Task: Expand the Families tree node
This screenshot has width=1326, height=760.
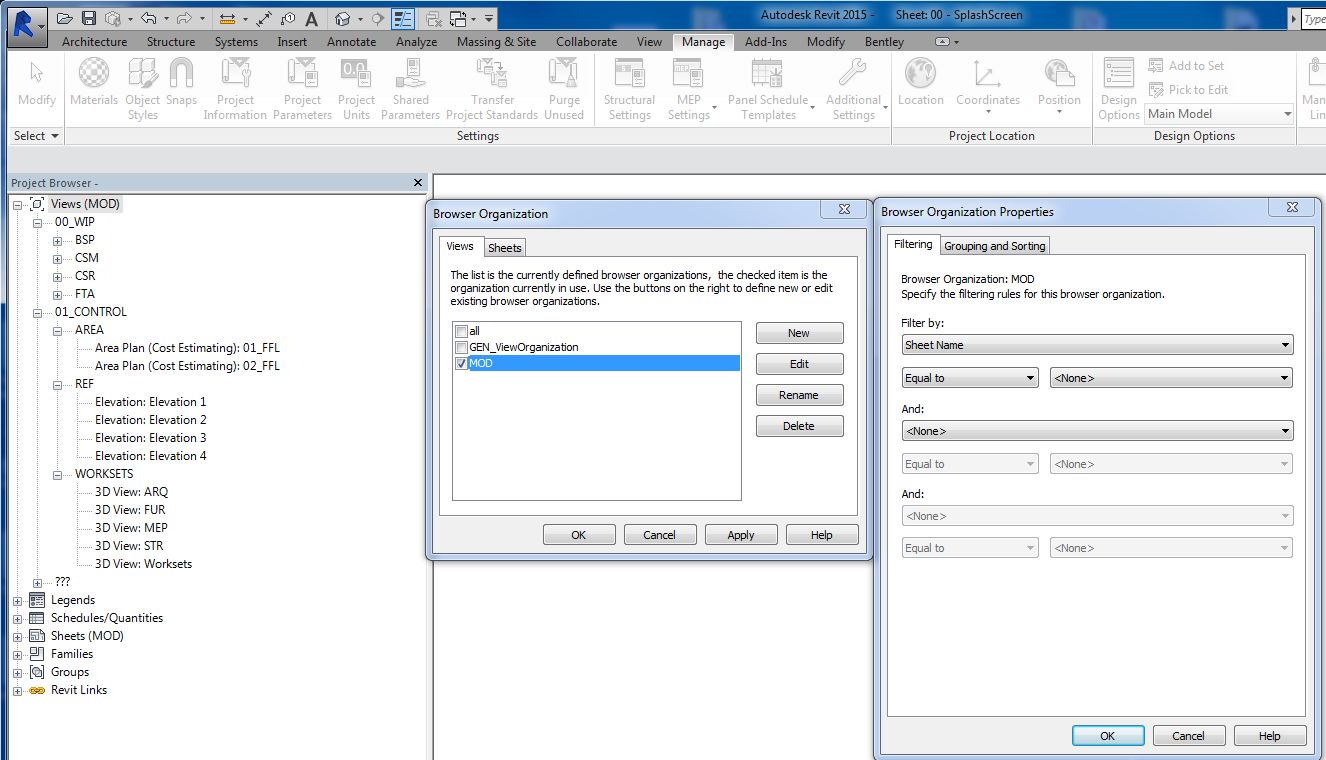Action: pos(17,654)
